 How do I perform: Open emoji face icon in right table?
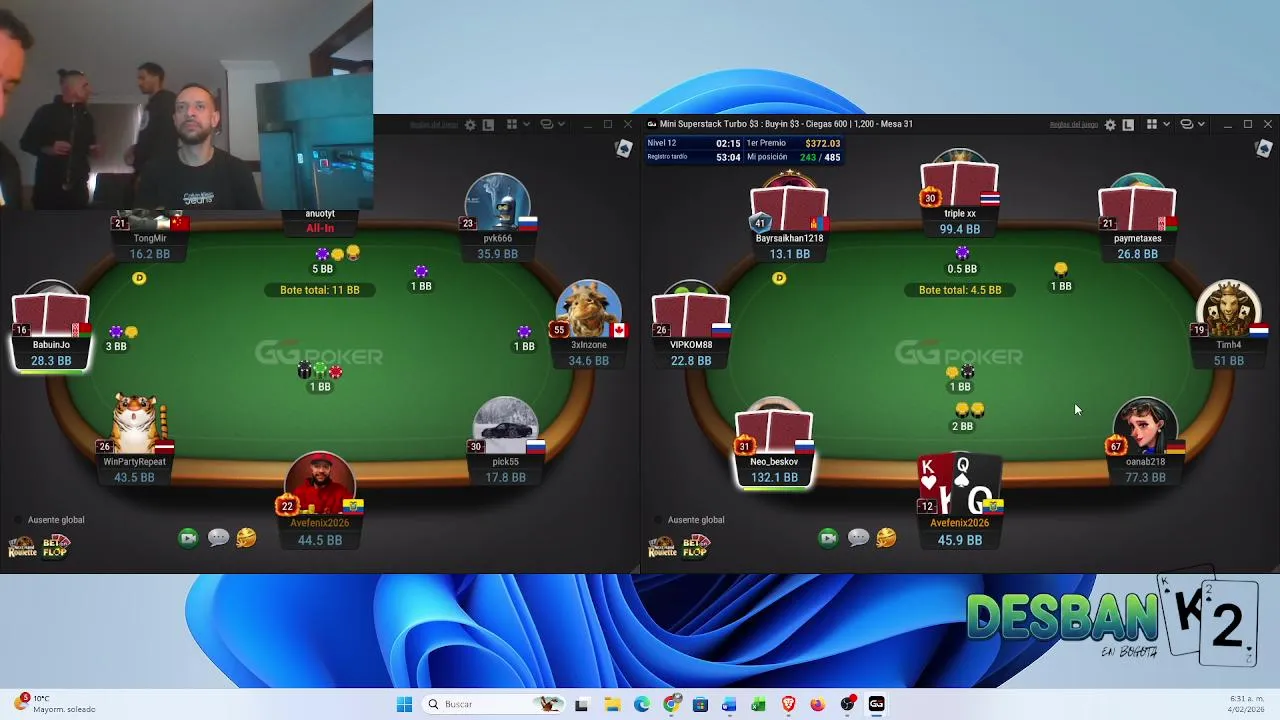pyautogui.click(x=886, y=538)
